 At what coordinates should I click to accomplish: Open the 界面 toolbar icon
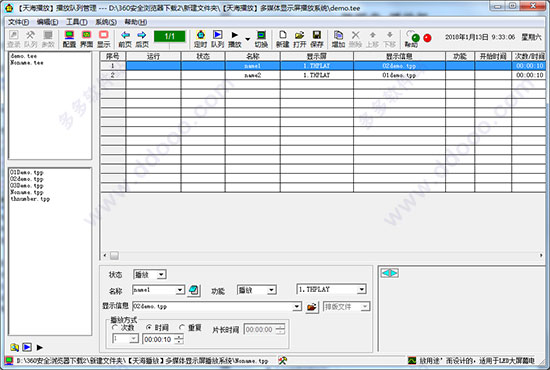[x=86, y=39]
